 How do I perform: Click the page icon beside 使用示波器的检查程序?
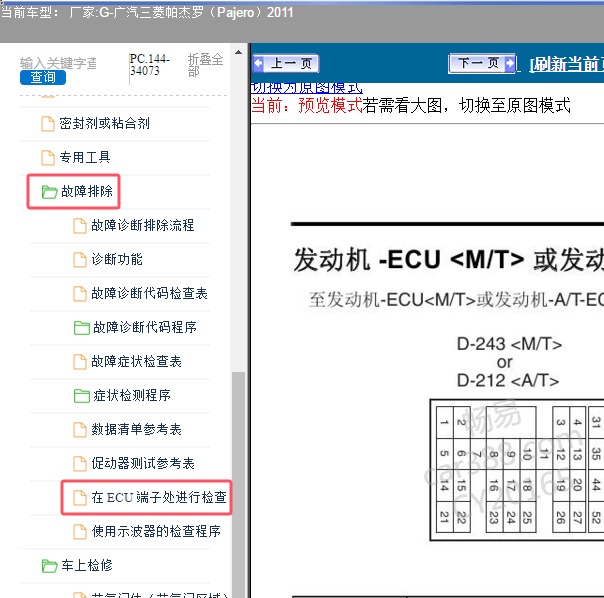[x=80, y=532]
